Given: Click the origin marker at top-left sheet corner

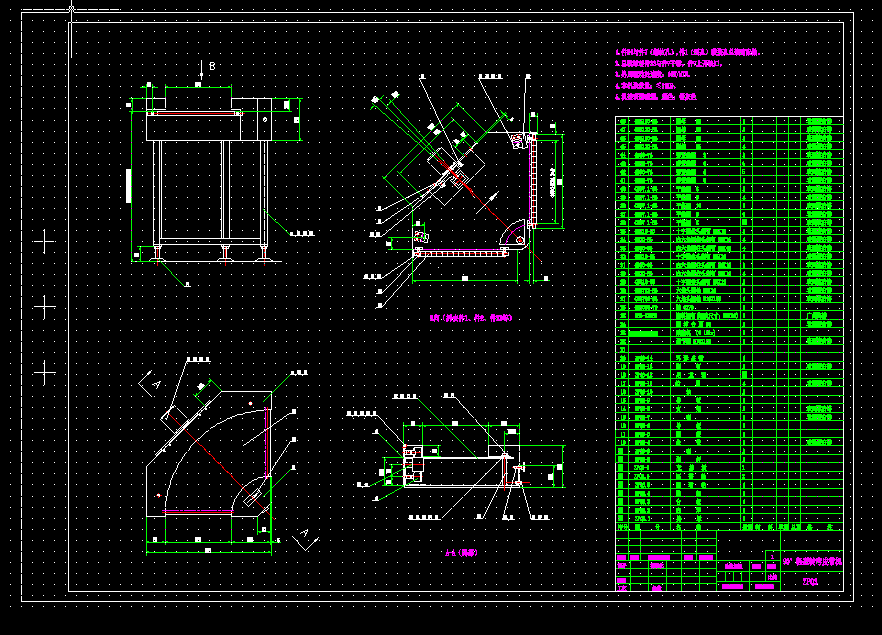Looking at the screenshot, I should pyautogui.click(x=70, y=9).
